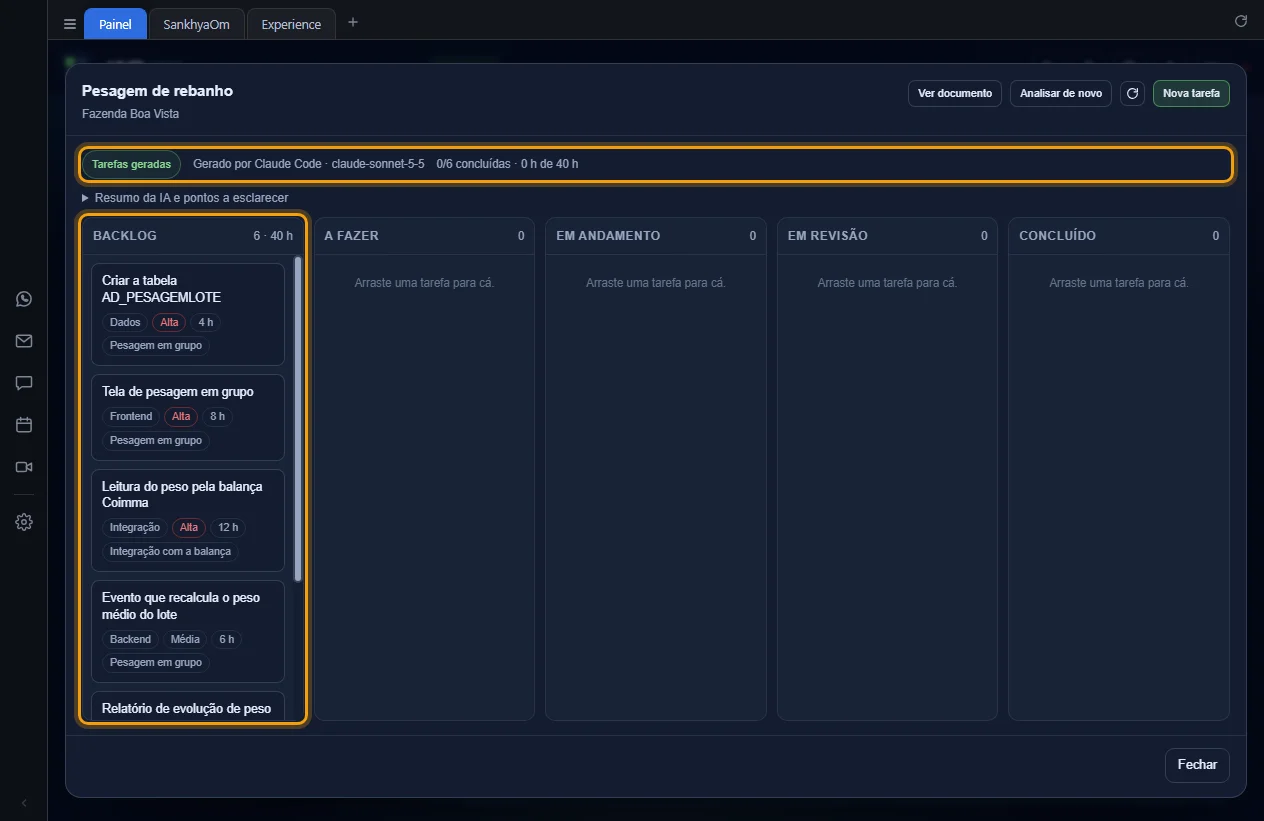Open the Criar a tabela AD_PESAGEMLOTE card
This screenshot has height=821, width=1264.
(188, 314)
